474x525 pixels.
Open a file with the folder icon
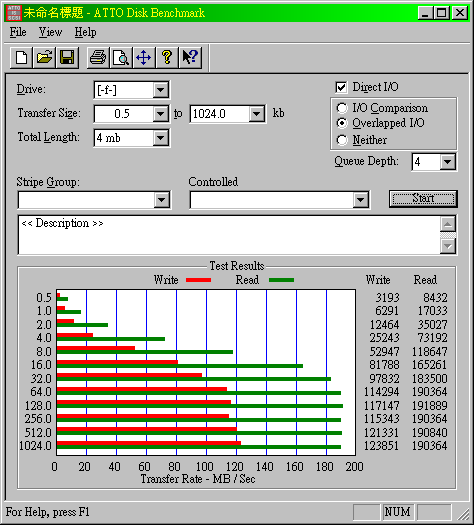point(45,58)
